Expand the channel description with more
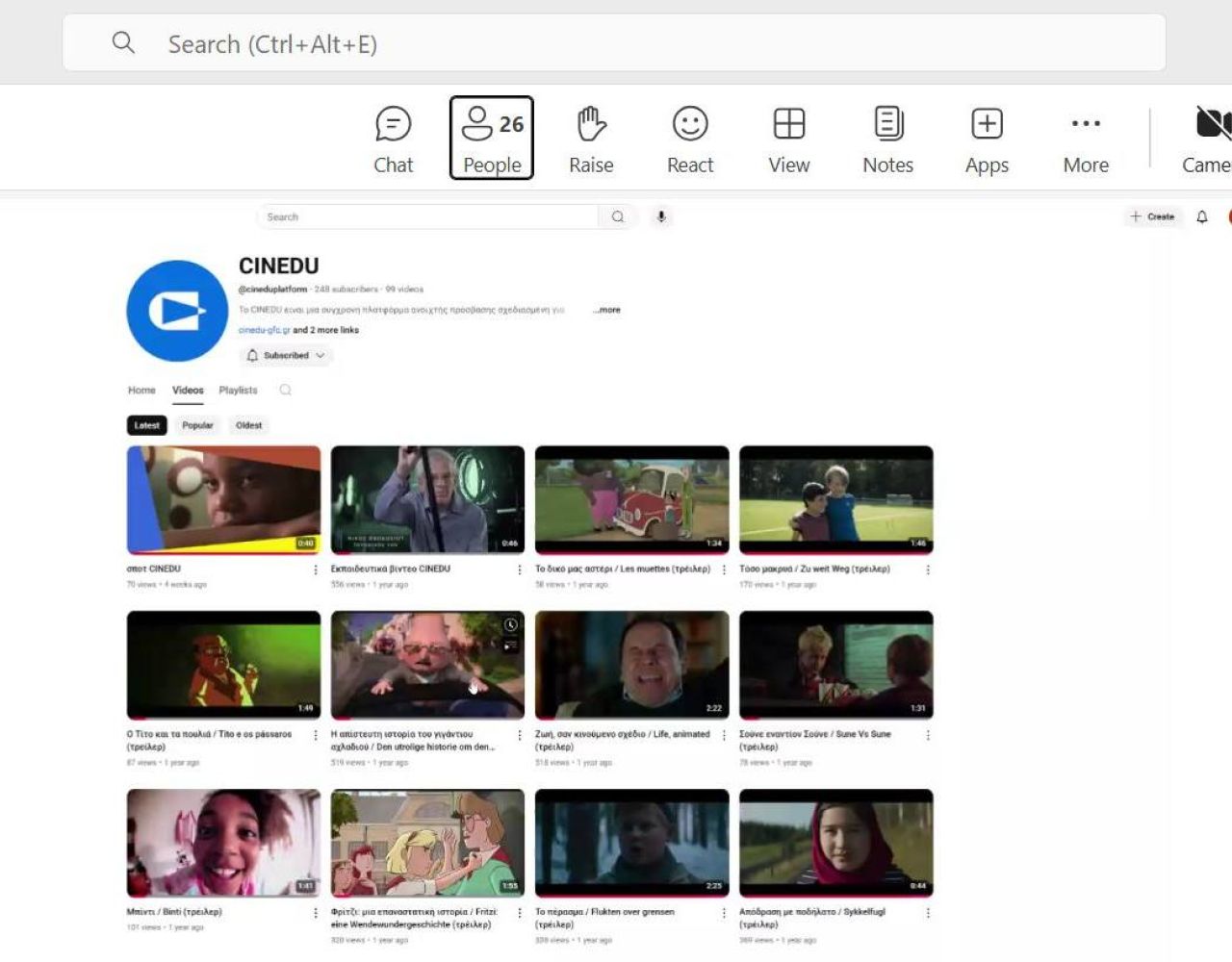 pos(607,310)
